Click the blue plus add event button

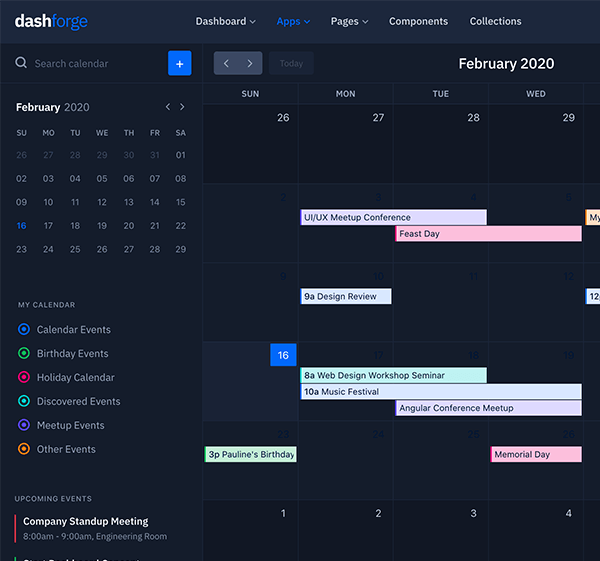[179, 63]
